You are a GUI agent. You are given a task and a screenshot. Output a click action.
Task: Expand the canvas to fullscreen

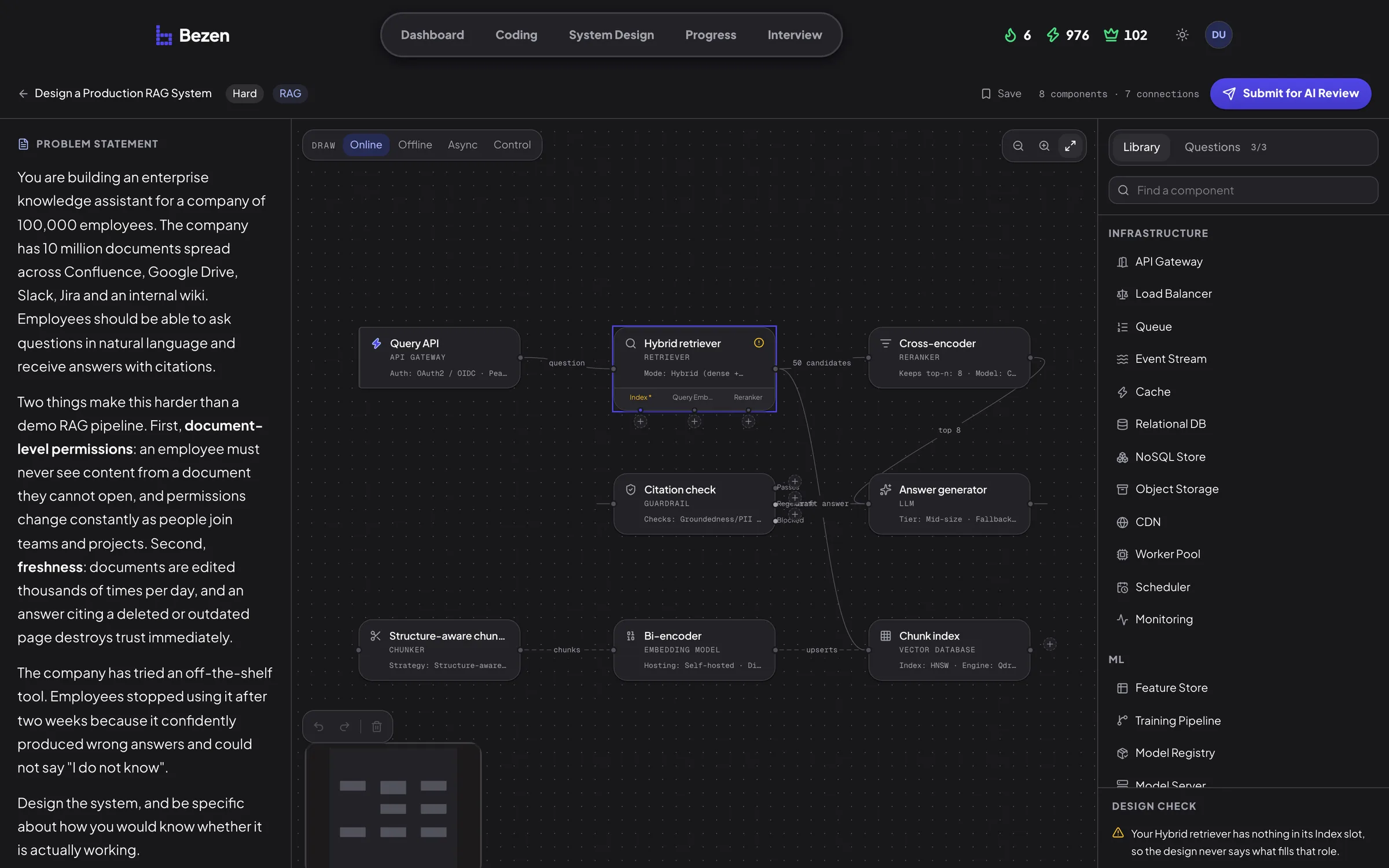point(1070,146)
